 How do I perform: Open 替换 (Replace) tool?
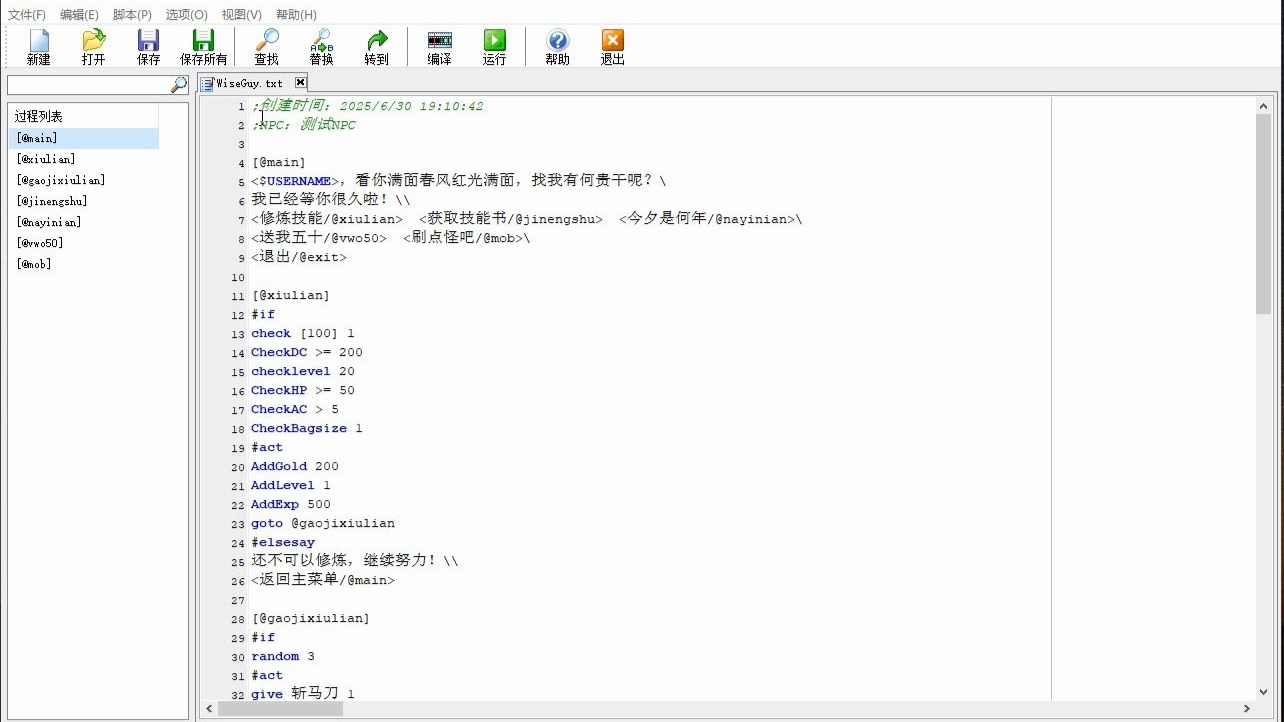[322, 47]
